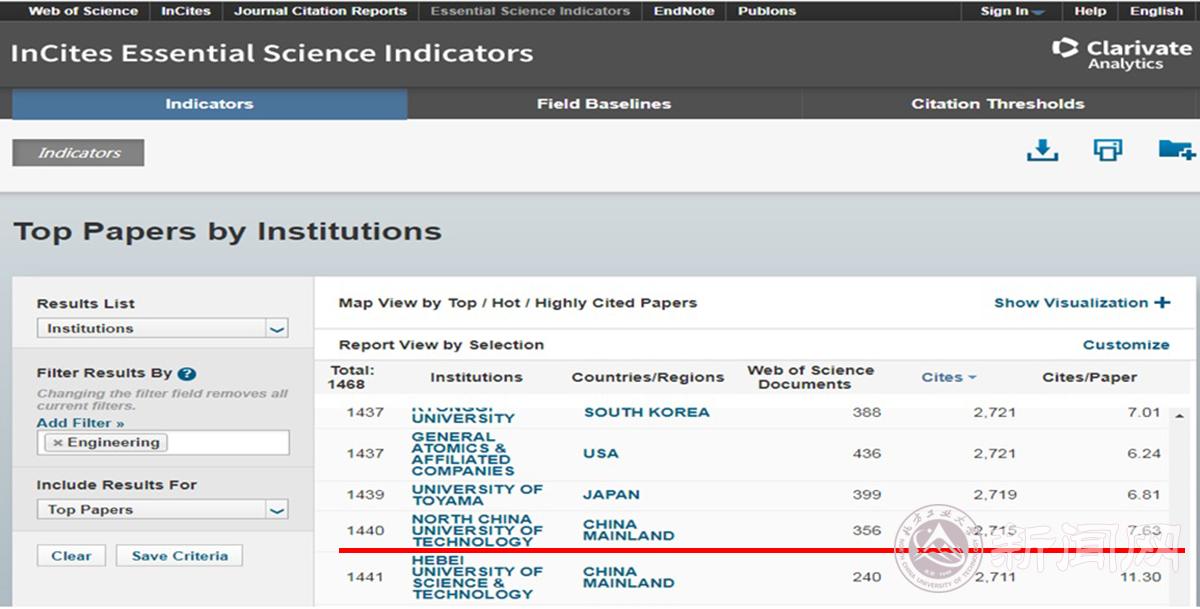Open the Institutions results list dropdown

point(277,329)
